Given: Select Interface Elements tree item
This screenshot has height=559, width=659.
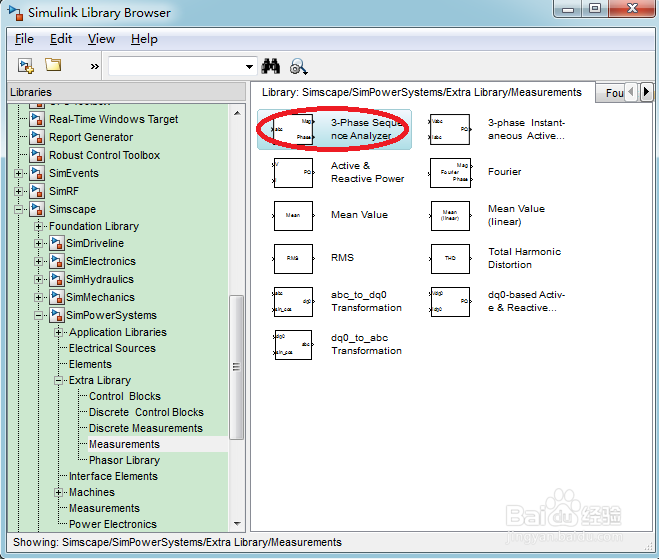Looking at the screenshot, I should (x=113, y=476).
